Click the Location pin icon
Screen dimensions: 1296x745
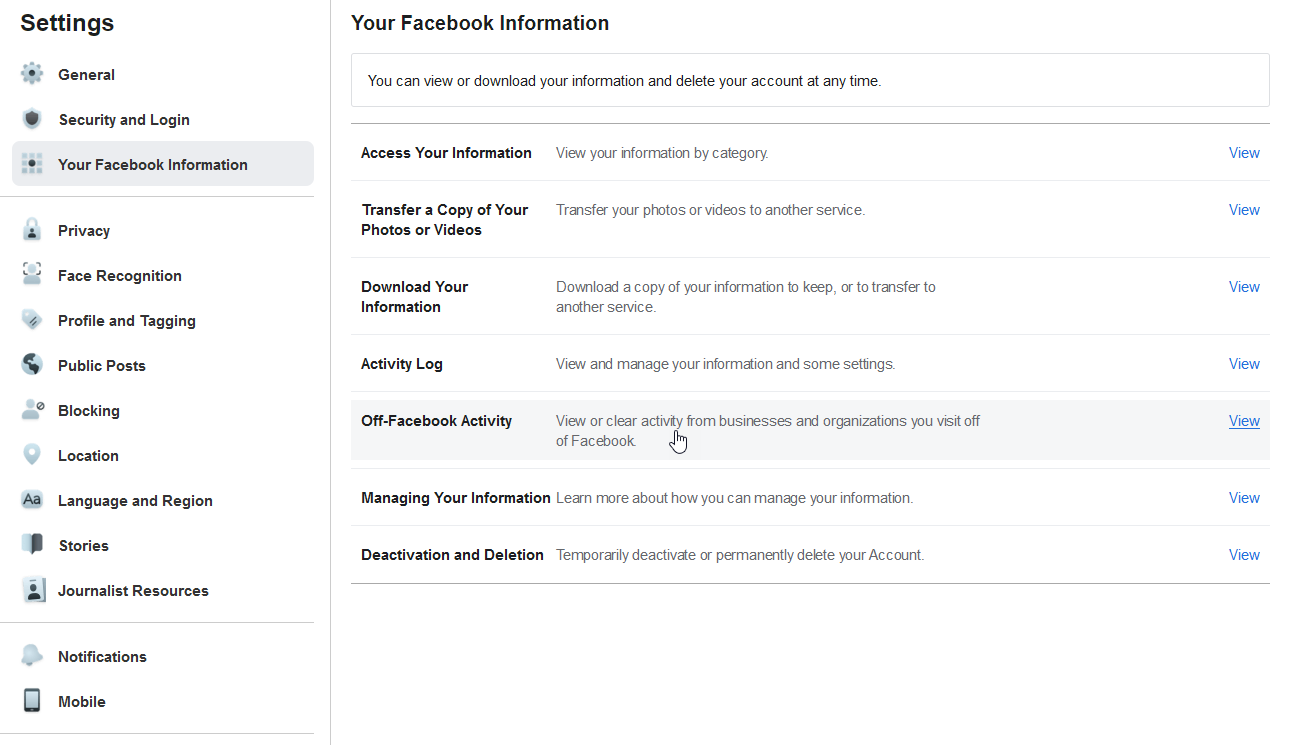point(32,455)
